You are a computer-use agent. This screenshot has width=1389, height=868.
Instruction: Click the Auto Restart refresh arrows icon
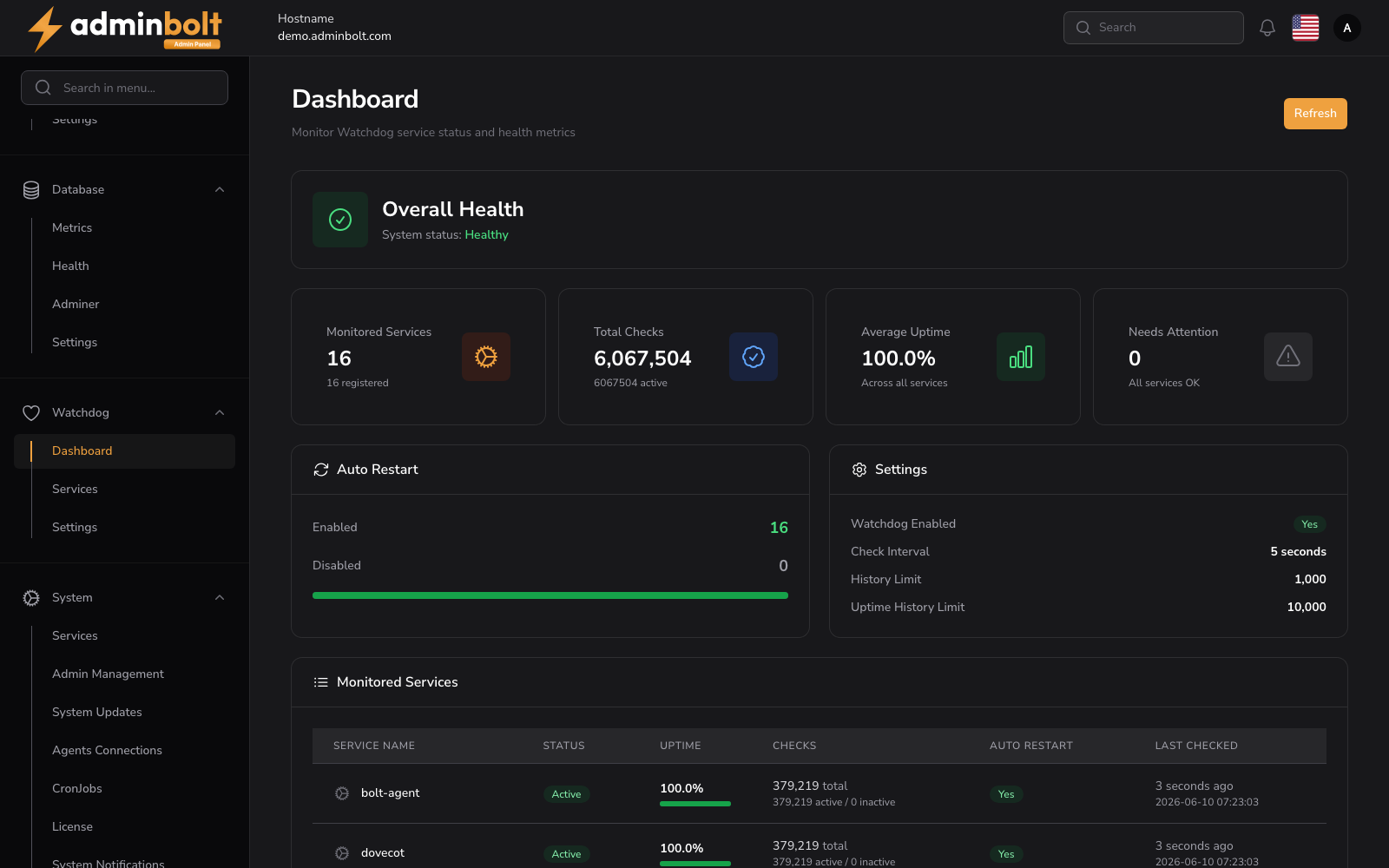[321, 470]
